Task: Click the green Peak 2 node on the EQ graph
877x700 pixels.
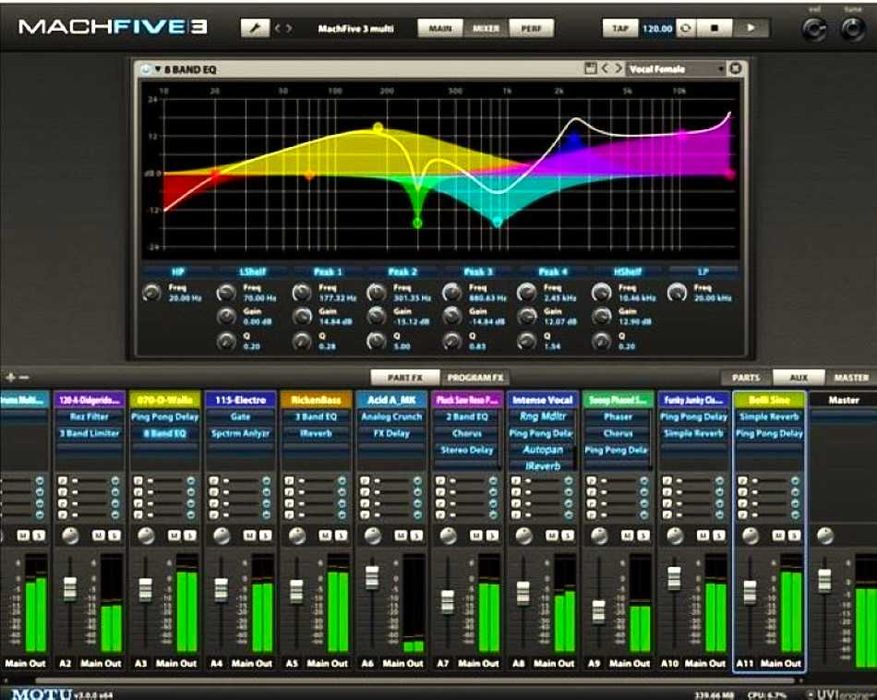Action: pos(417,223)
